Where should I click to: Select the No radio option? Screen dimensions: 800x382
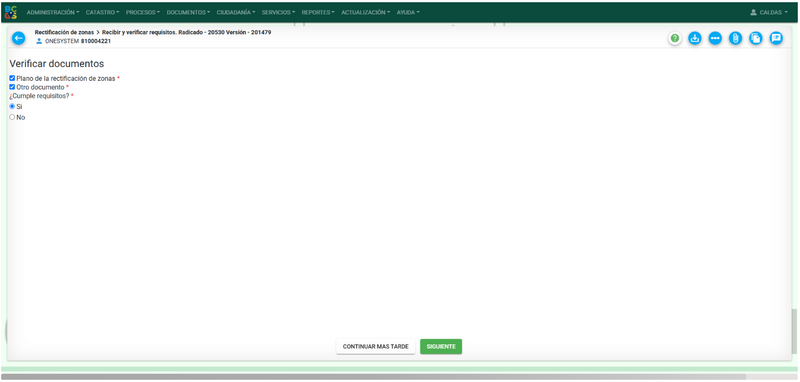tap(12, 117)
